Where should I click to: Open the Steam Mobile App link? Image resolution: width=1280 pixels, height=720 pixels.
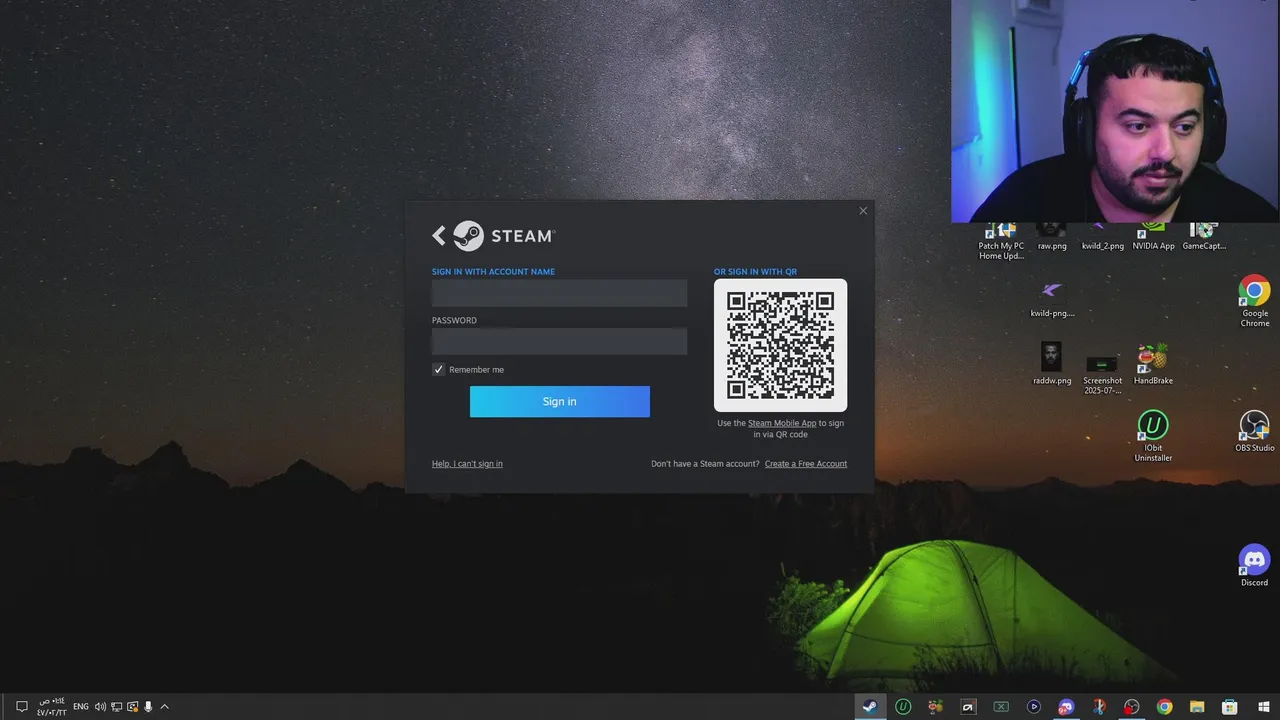pos(782,424)
